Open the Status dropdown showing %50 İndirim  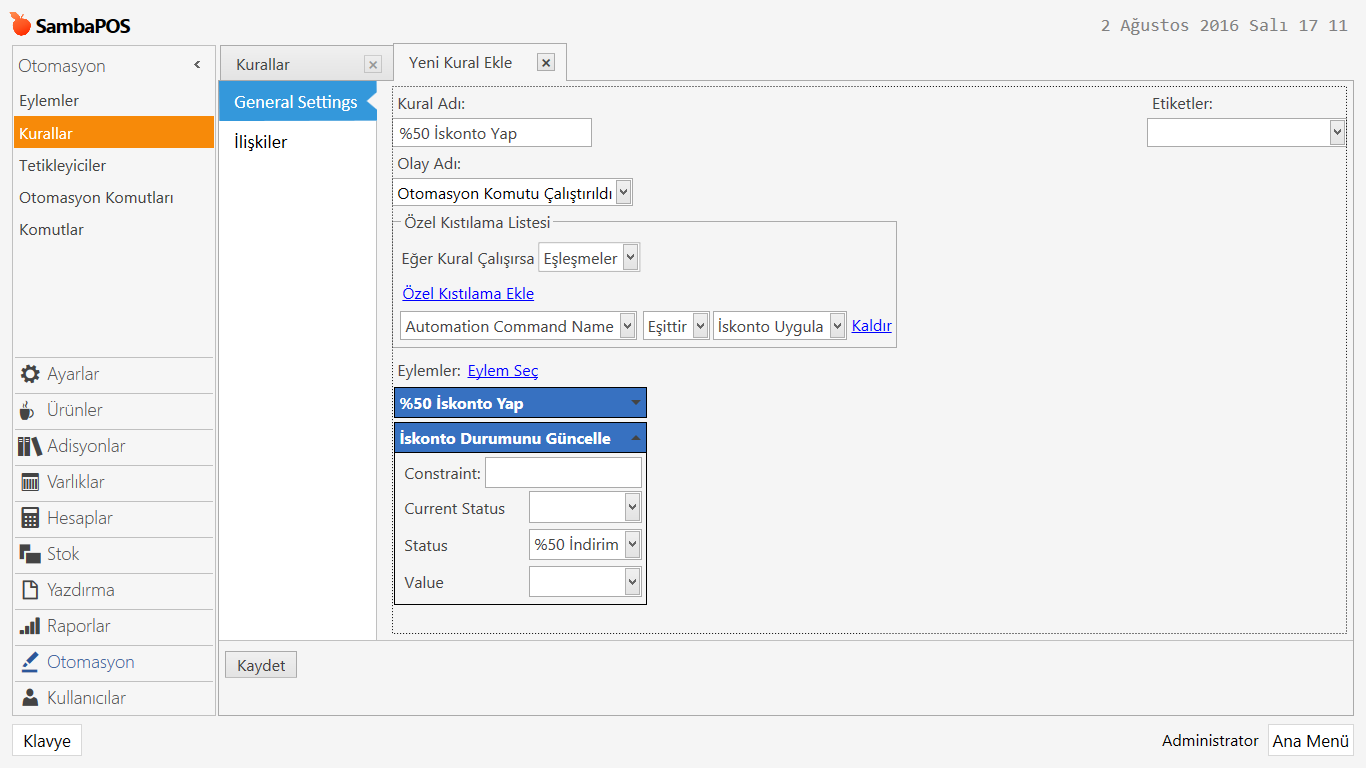tap(632, 545)
